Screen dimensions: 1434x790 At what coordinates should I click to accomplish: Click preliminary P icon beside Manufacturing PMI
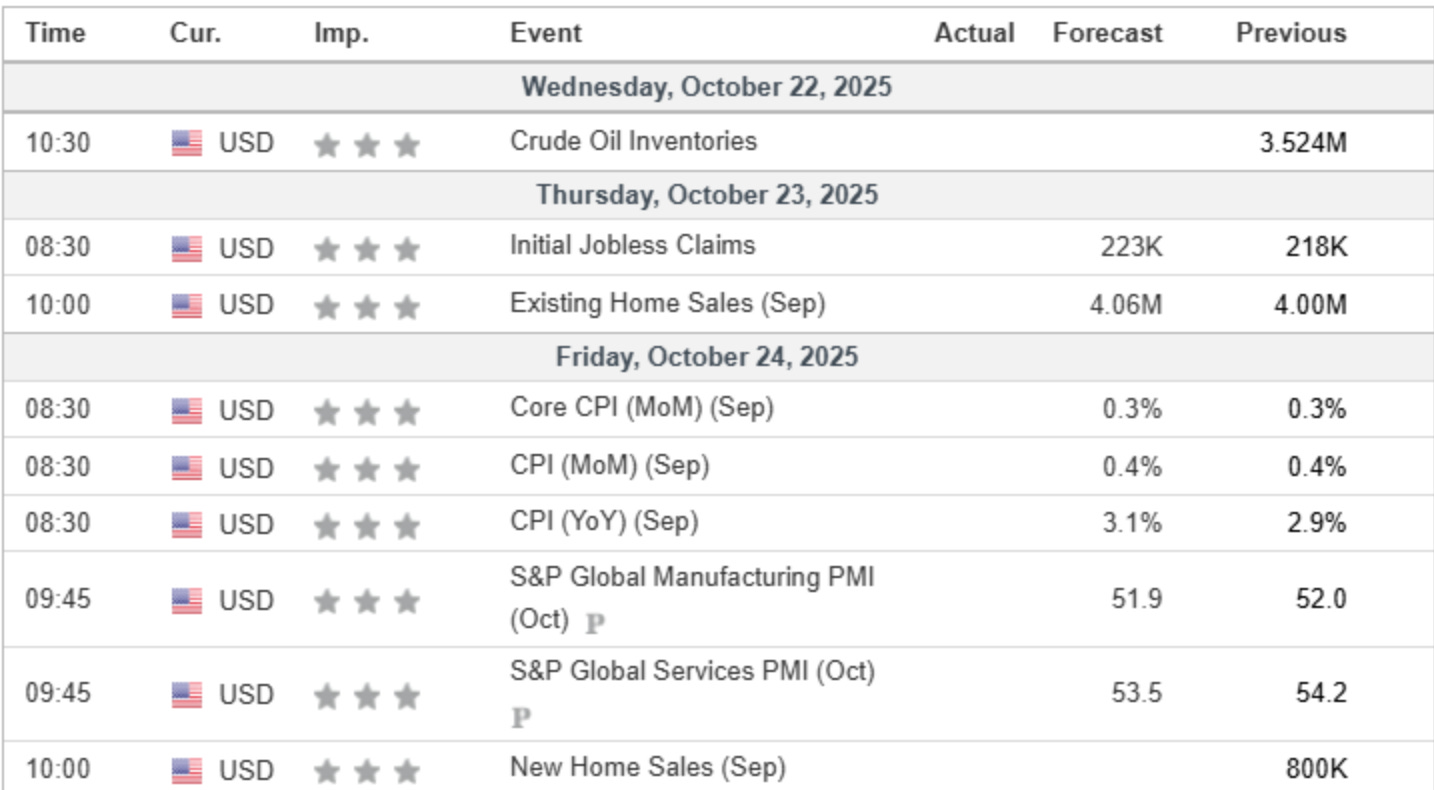595,624
